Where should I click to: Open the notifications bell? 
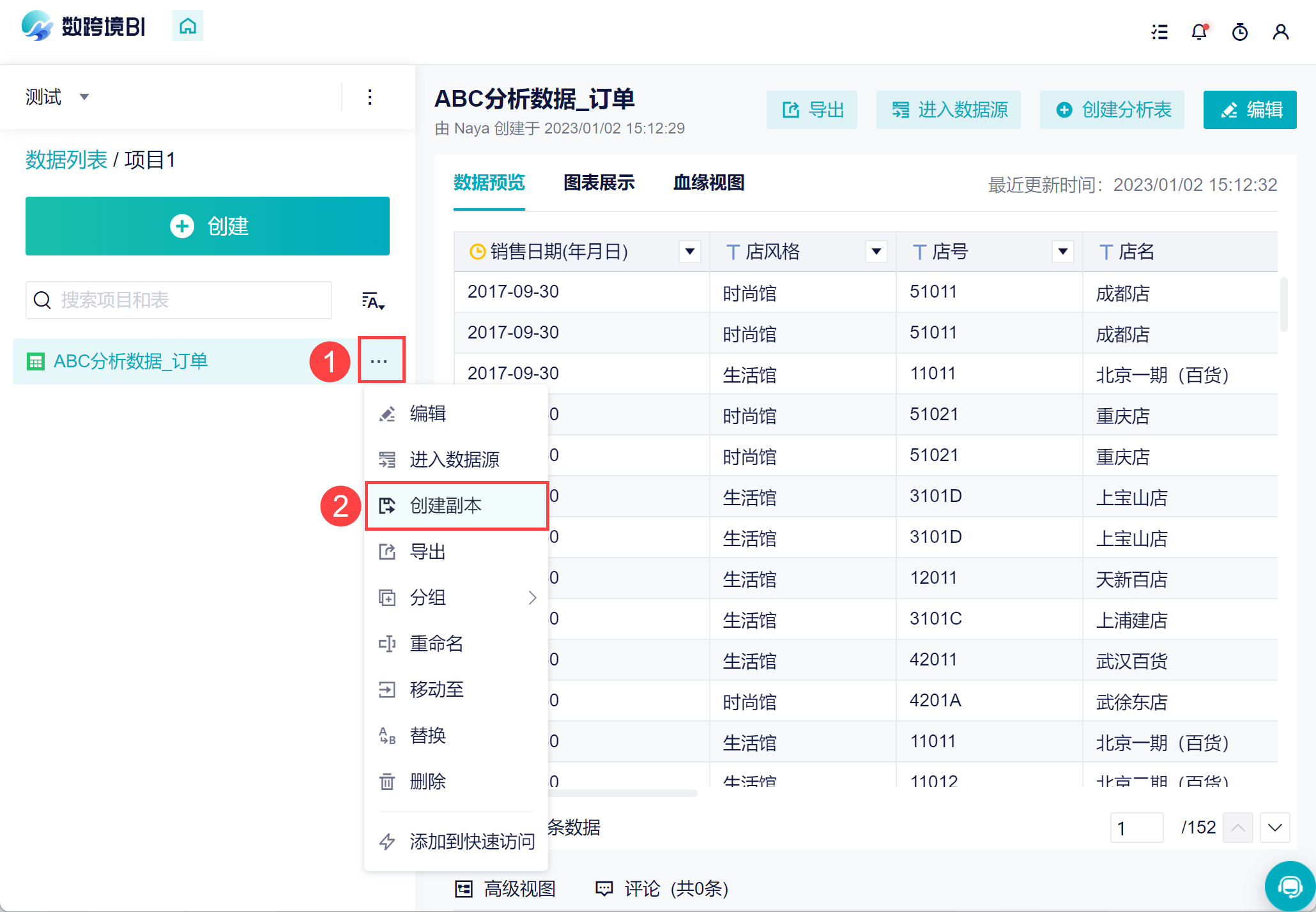click(1199, 32)
